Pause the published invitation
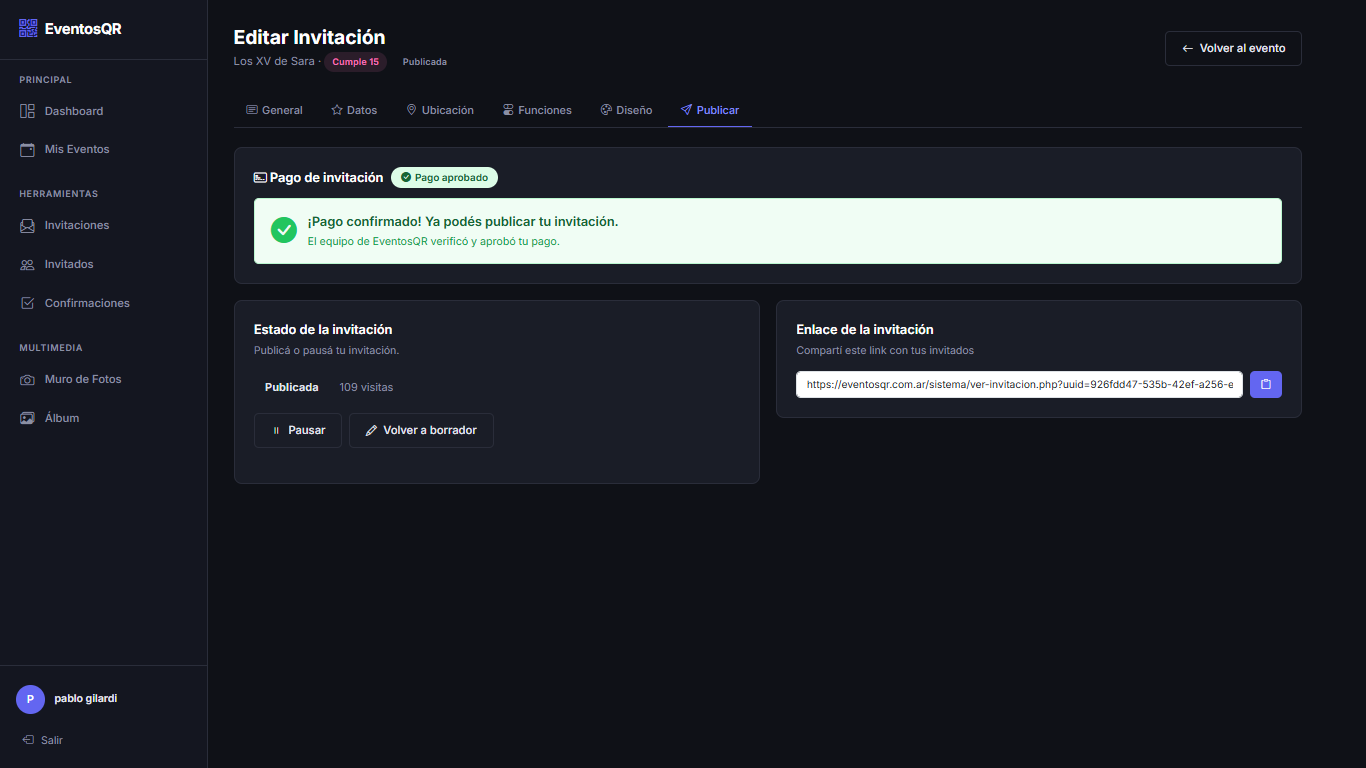 click(298, 430)
